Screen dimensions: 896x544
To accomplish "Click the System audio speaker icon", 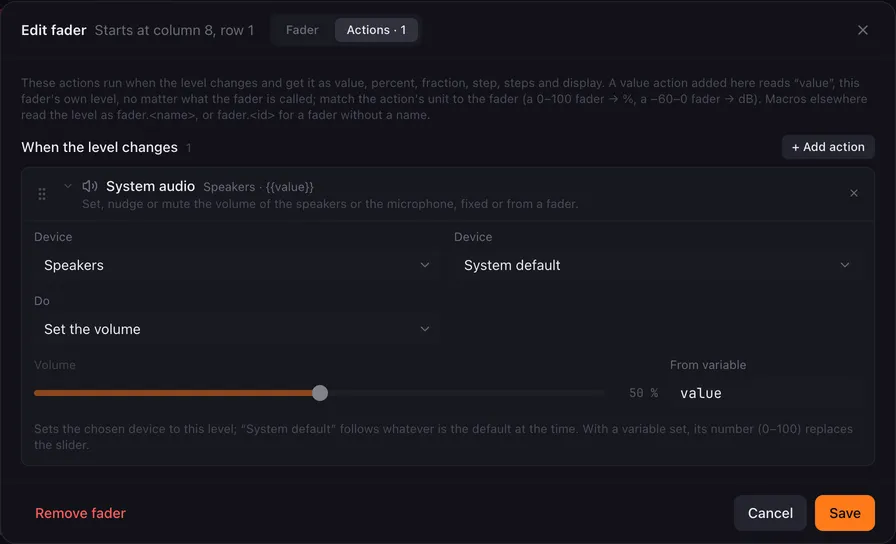I will pos(90,186).
